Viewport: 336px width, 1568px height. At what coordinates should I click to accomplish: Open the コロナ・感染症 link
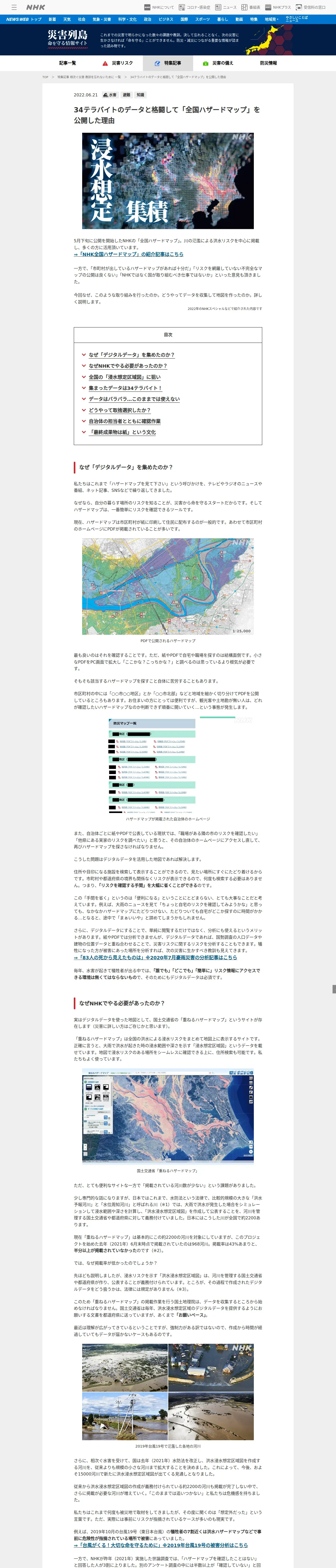point(194,7)
